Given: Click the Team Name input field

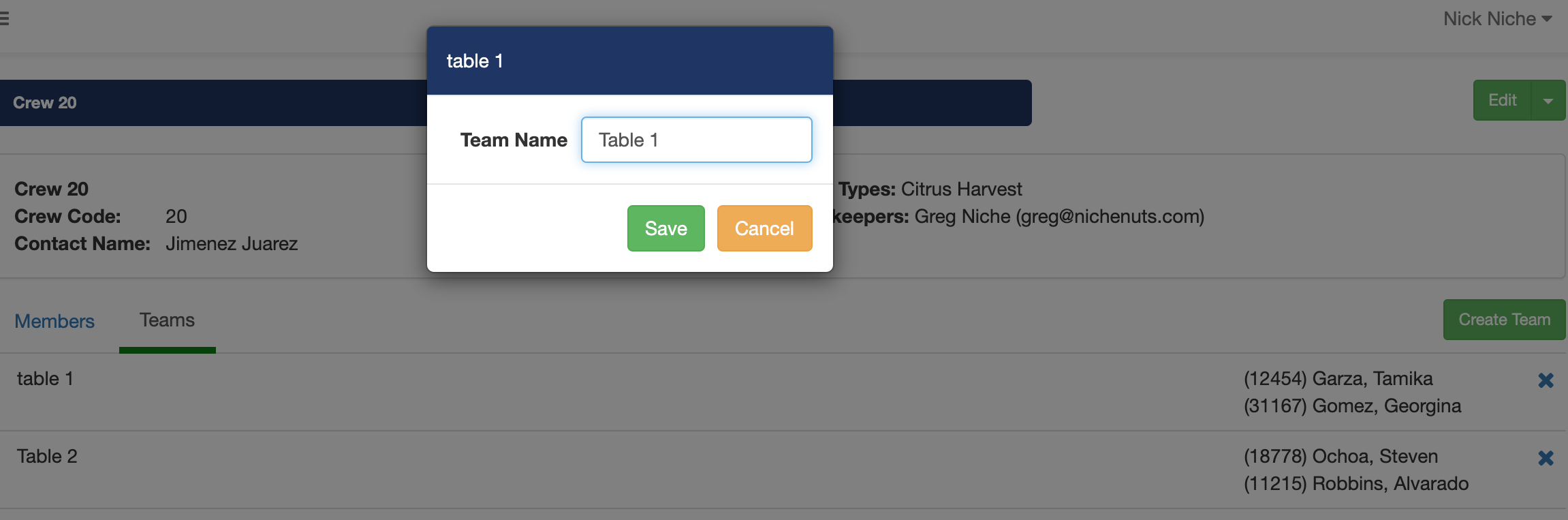Looking at the screenshot, I should [x=696, y=140].
